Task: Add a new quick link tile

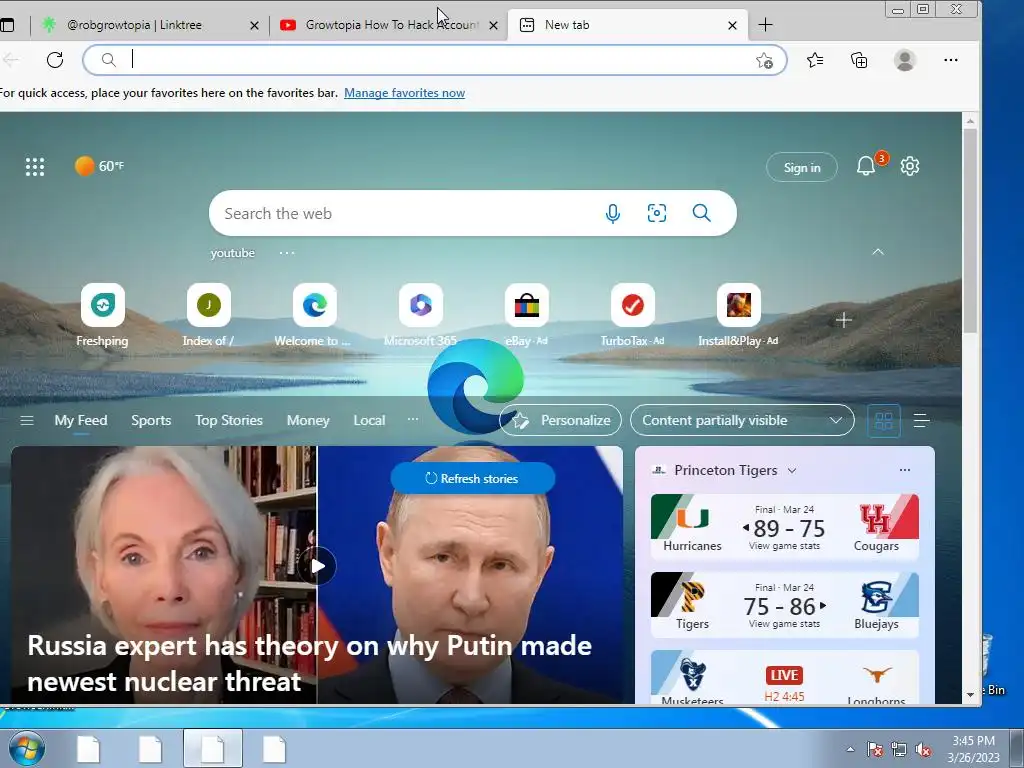Action: click(x=843, y=320)
